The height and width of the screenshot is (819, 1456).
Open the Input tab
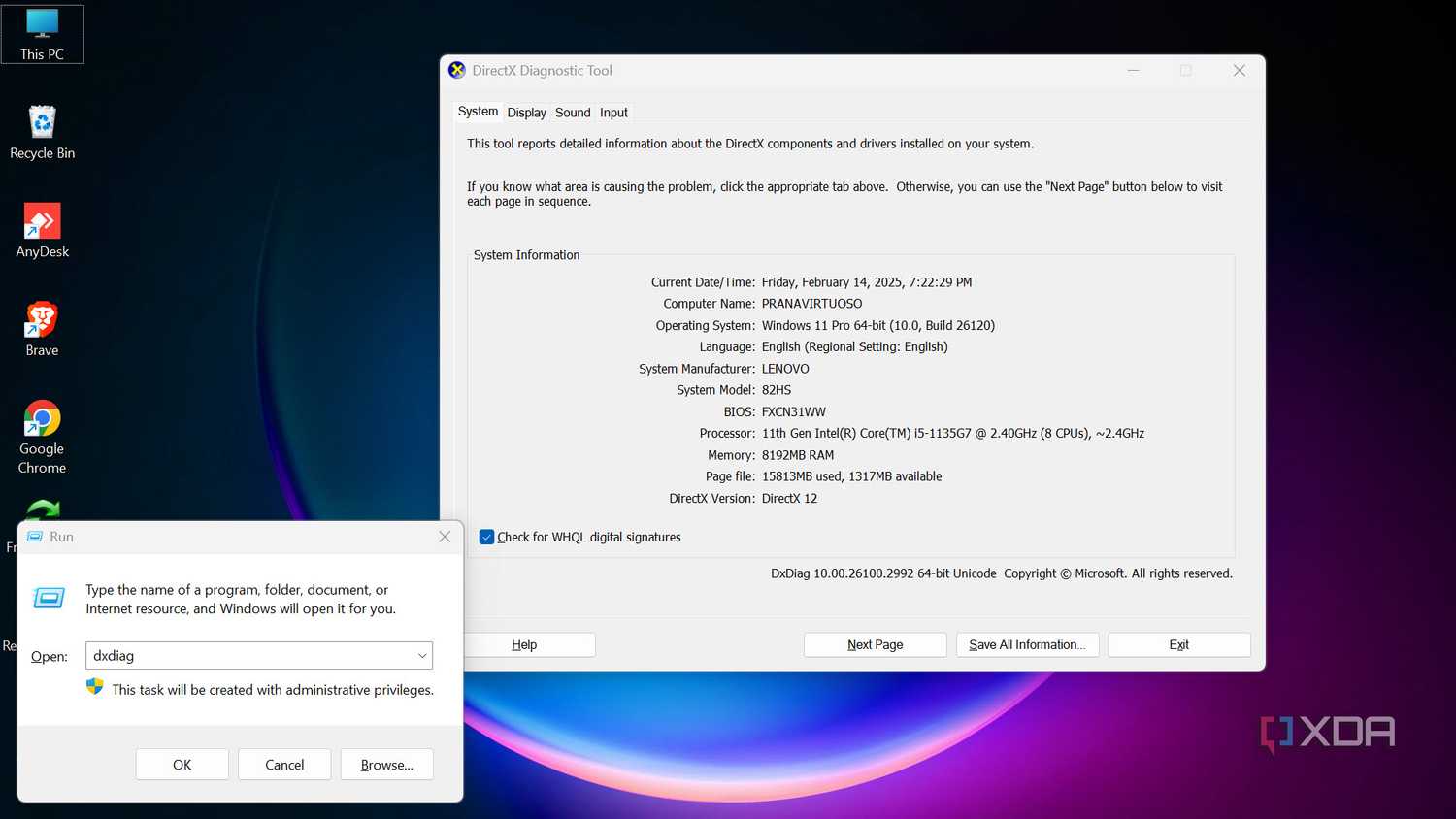(613, 113)
